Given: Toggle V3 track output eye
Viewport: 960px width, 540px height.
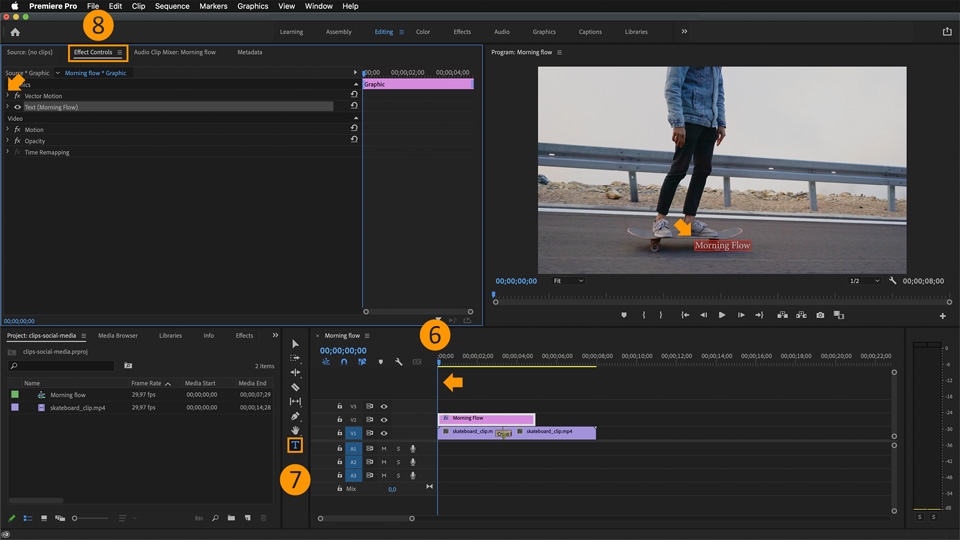Looking at the screenshot, I should 384,407.
